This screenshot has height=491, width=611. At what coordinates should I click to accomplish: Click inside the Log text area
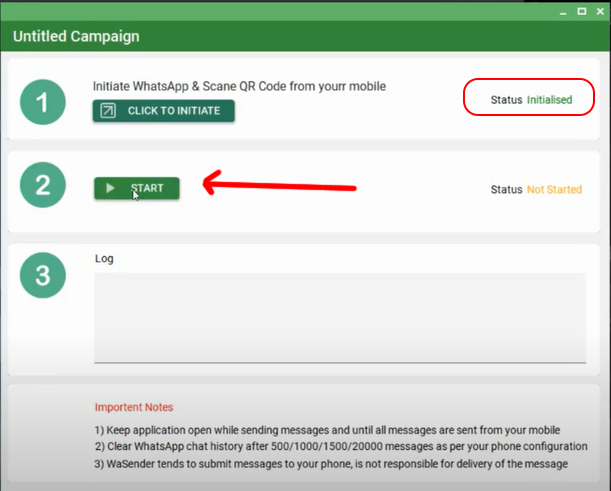(339, 316)
